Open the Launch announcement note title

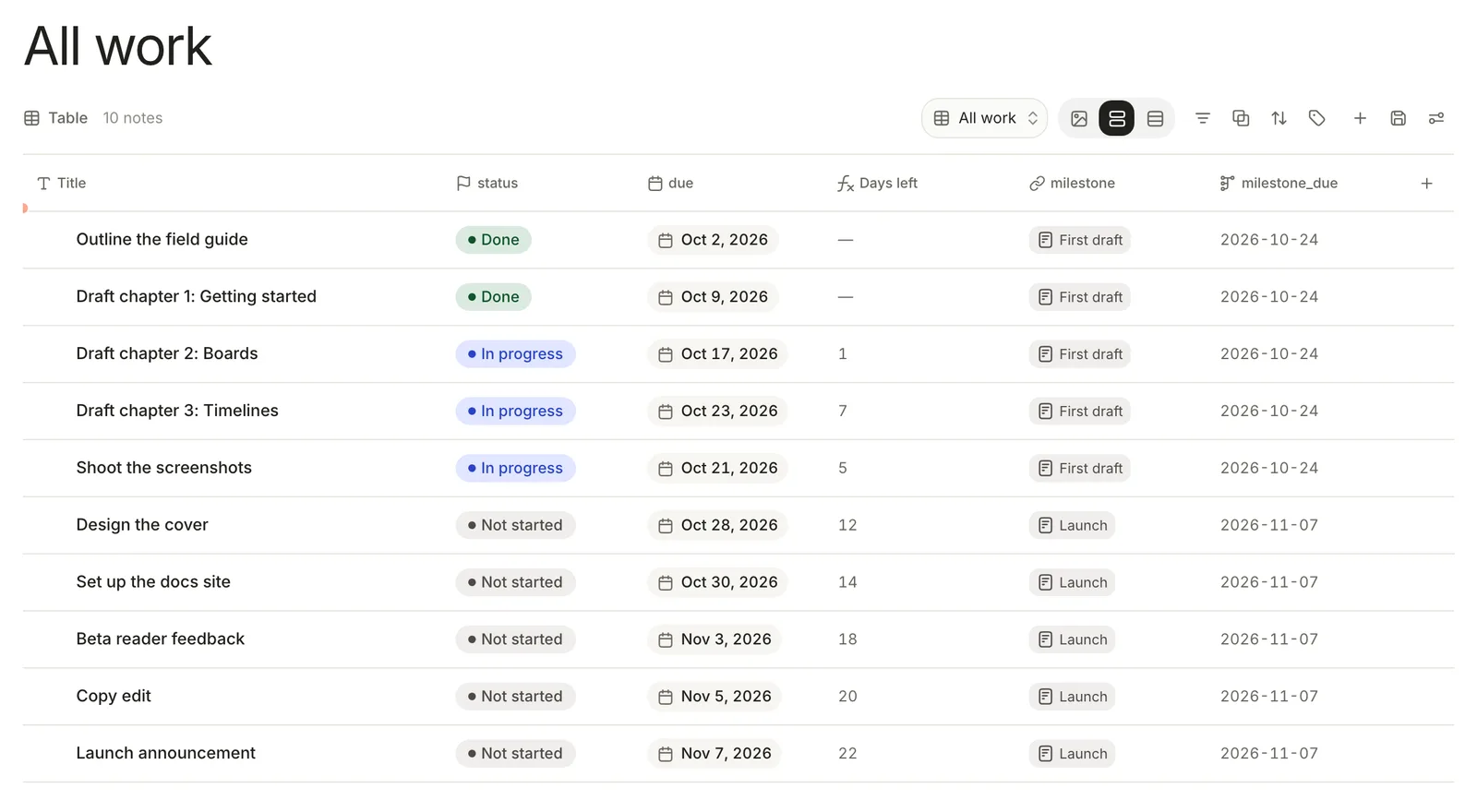click(x=166, y=753)
